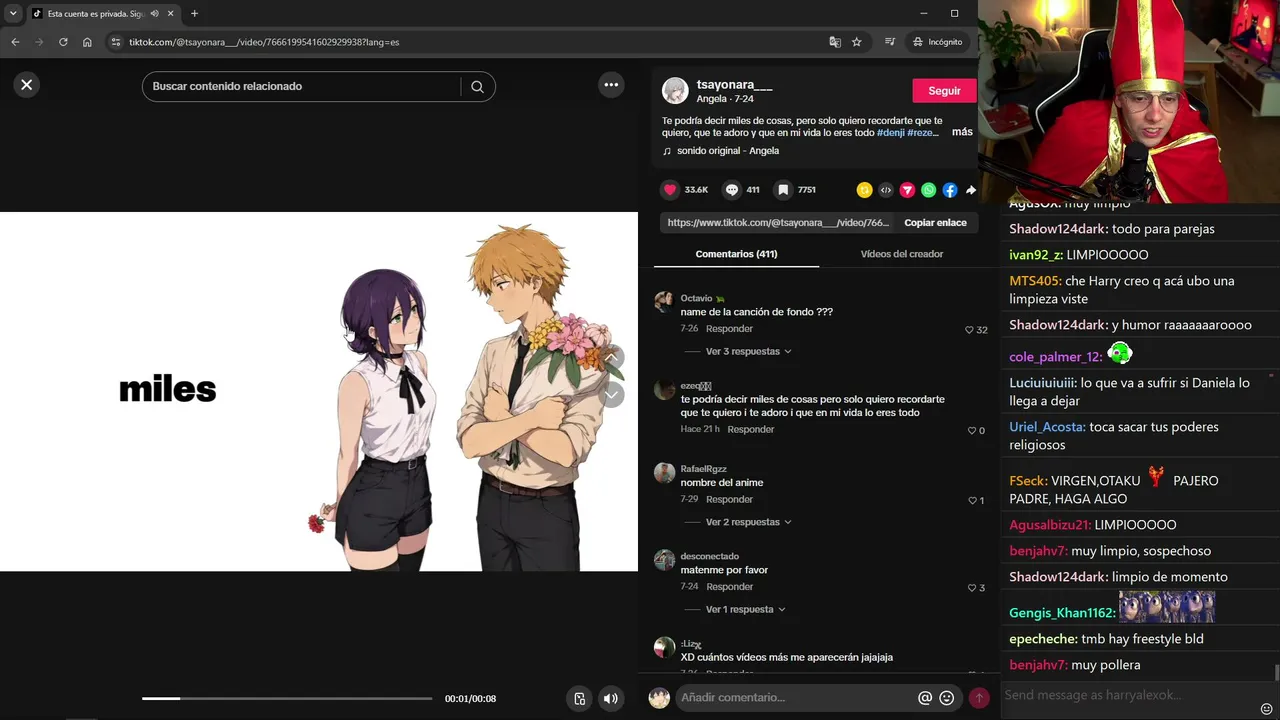Click the Copiar enlace button

point(935,223)
